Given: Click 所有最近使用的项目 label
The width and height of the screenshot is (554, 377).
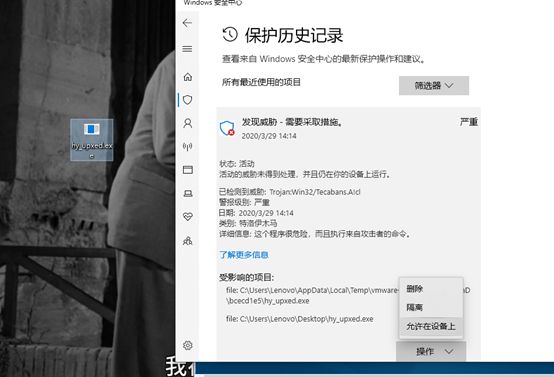Looking at the screenshot, I should (x=261, y=82).
